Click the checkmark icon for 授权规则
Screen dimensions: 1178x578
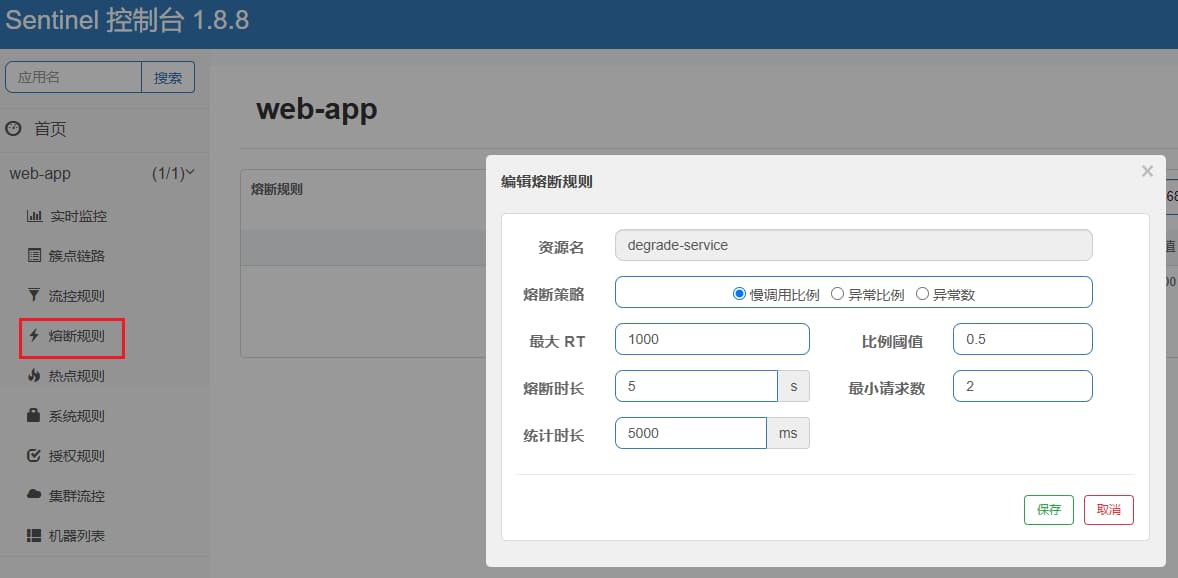pos(34,455)
